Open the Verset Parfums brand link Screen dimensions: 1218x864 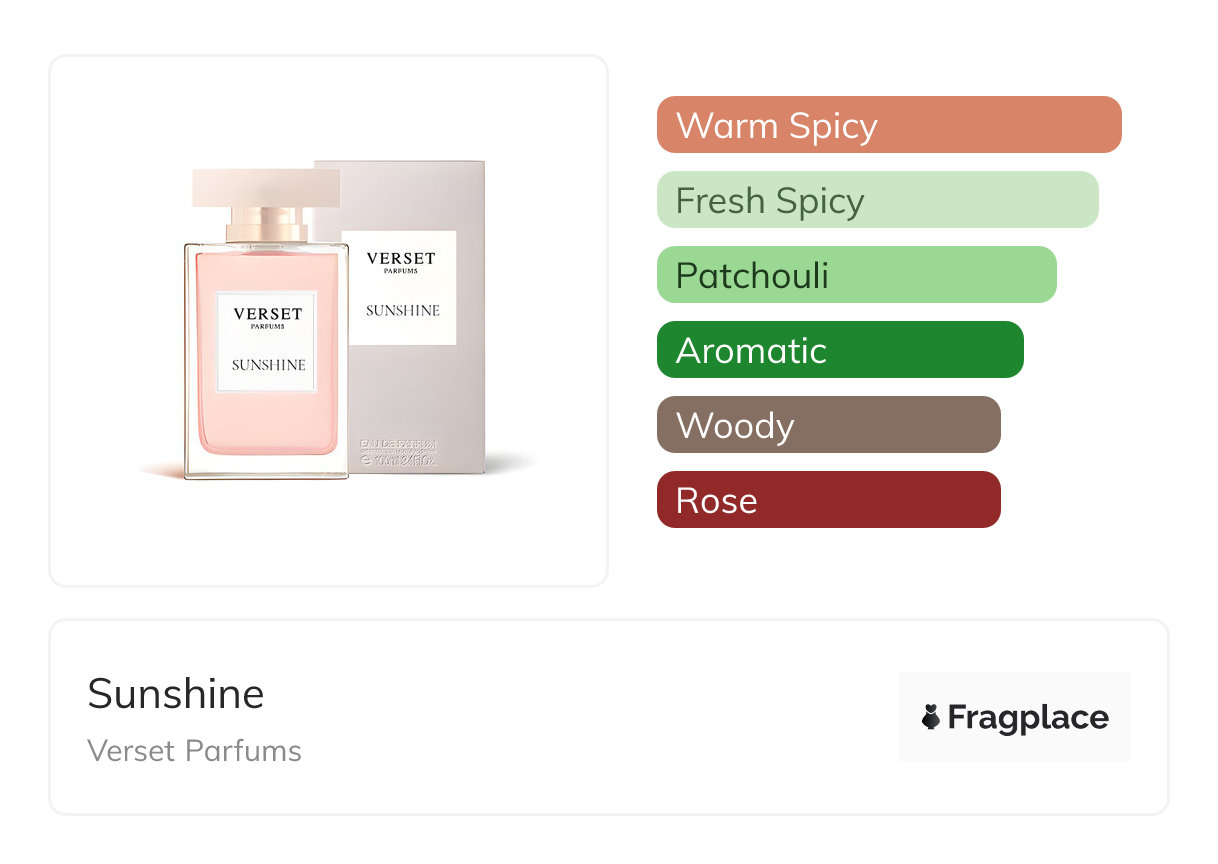pyautogui.click(x=194, y=751)
